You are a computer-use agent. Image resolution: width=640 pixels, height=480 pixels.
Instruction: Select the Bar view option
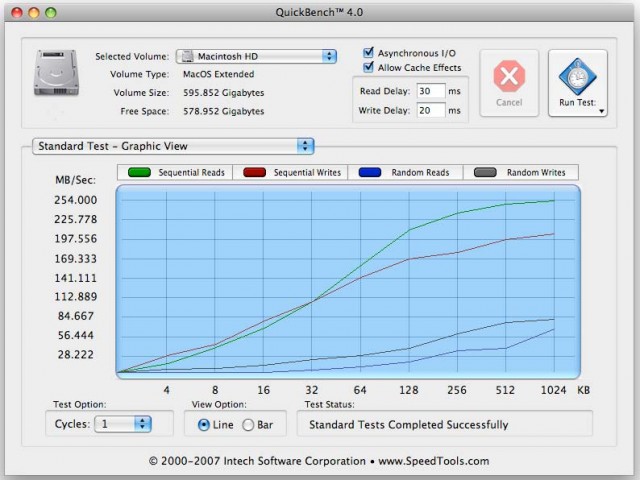(x=248, y=425)
